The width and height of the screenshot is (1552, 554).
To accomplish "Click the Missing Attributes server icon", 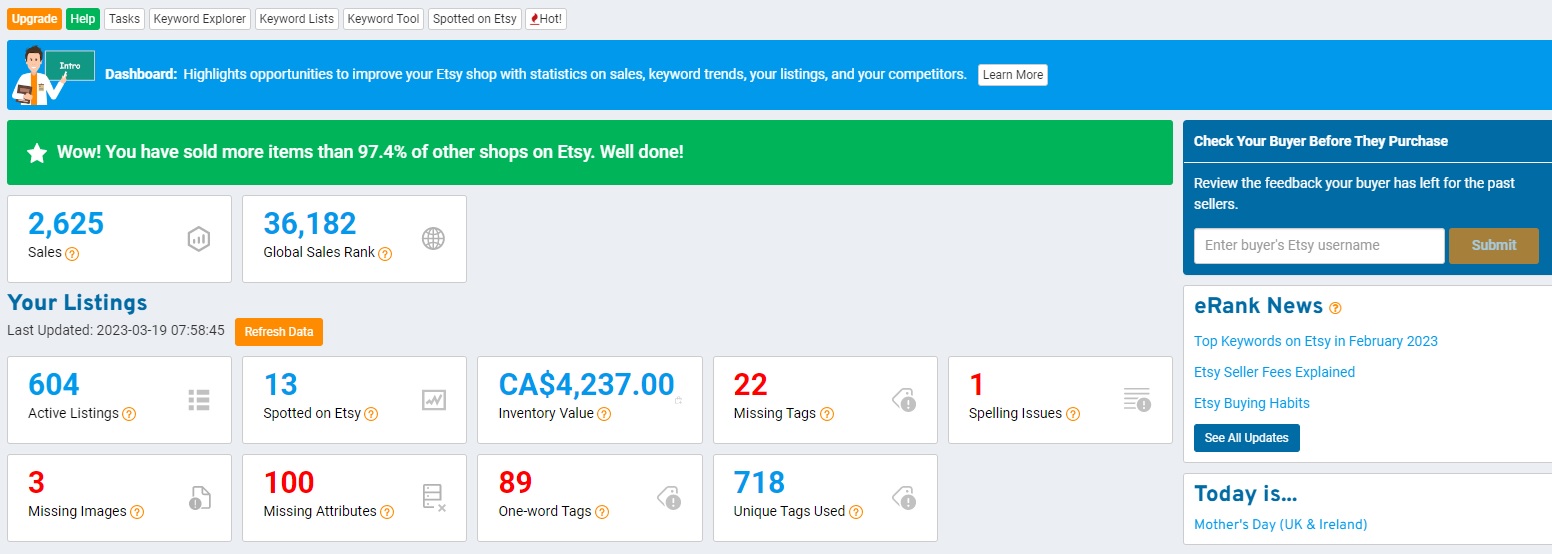I will [x=434, y=498].
